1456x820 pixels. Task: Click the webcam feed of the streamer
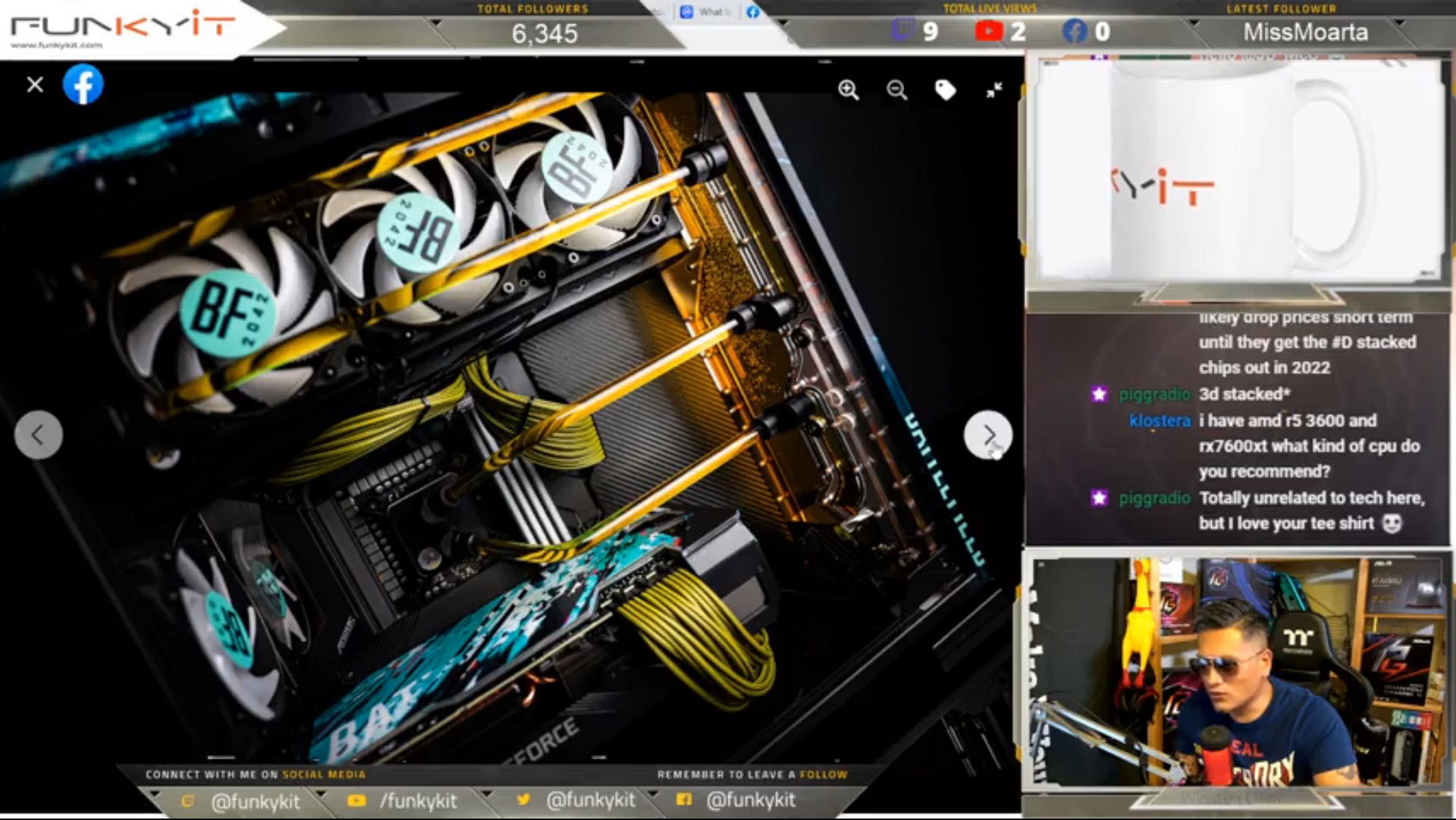click(1238, 672)
